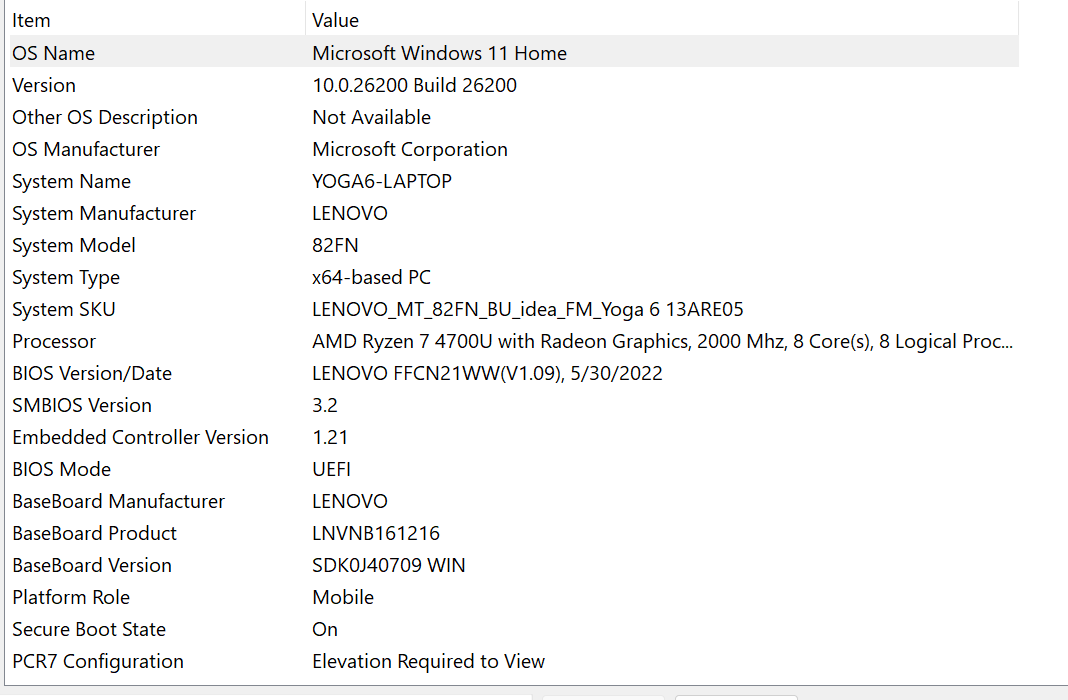Click the BIOS Version/Date row
The image size is (1068, 700).
[x=92, y=373]
